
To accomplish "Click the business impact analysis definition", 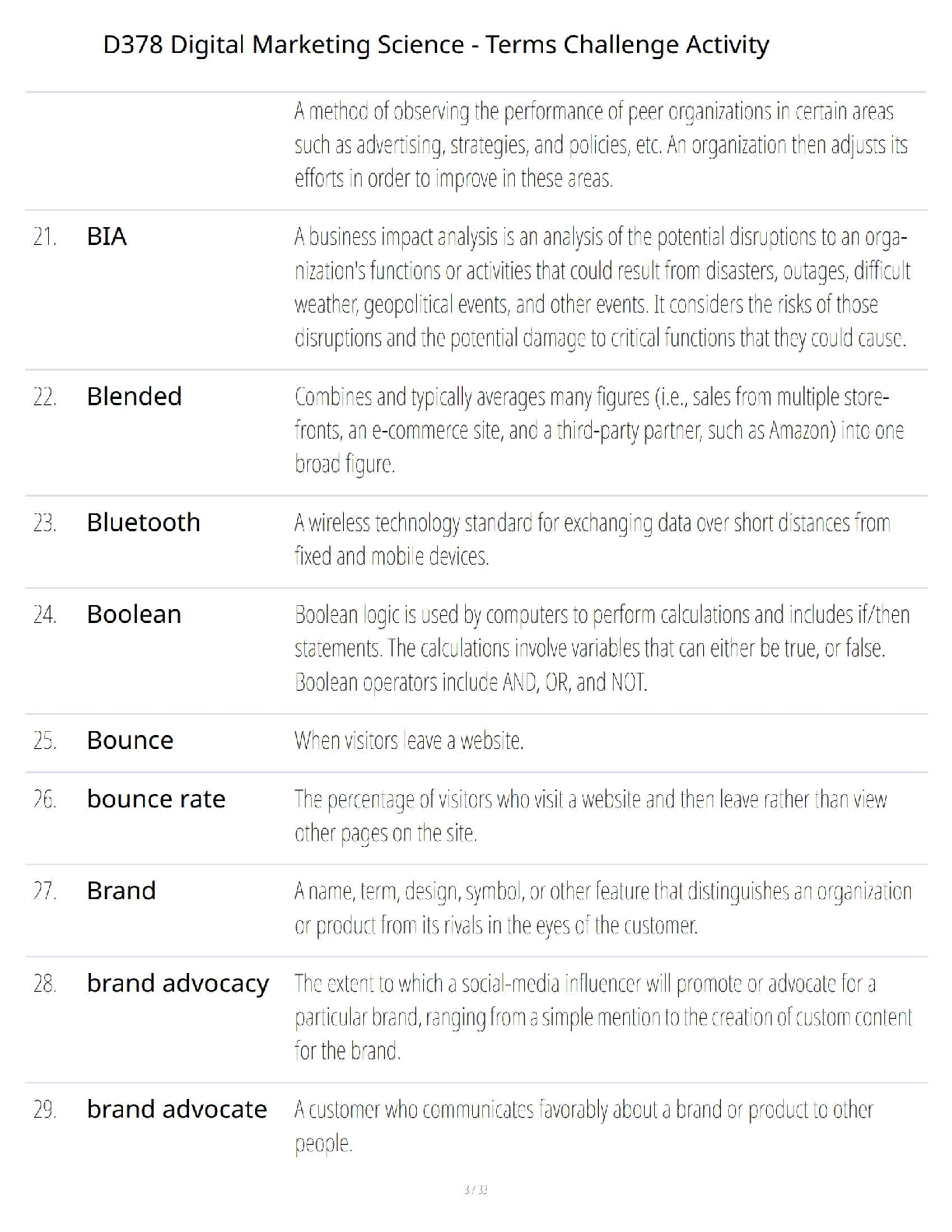I will tap(600, 287).
